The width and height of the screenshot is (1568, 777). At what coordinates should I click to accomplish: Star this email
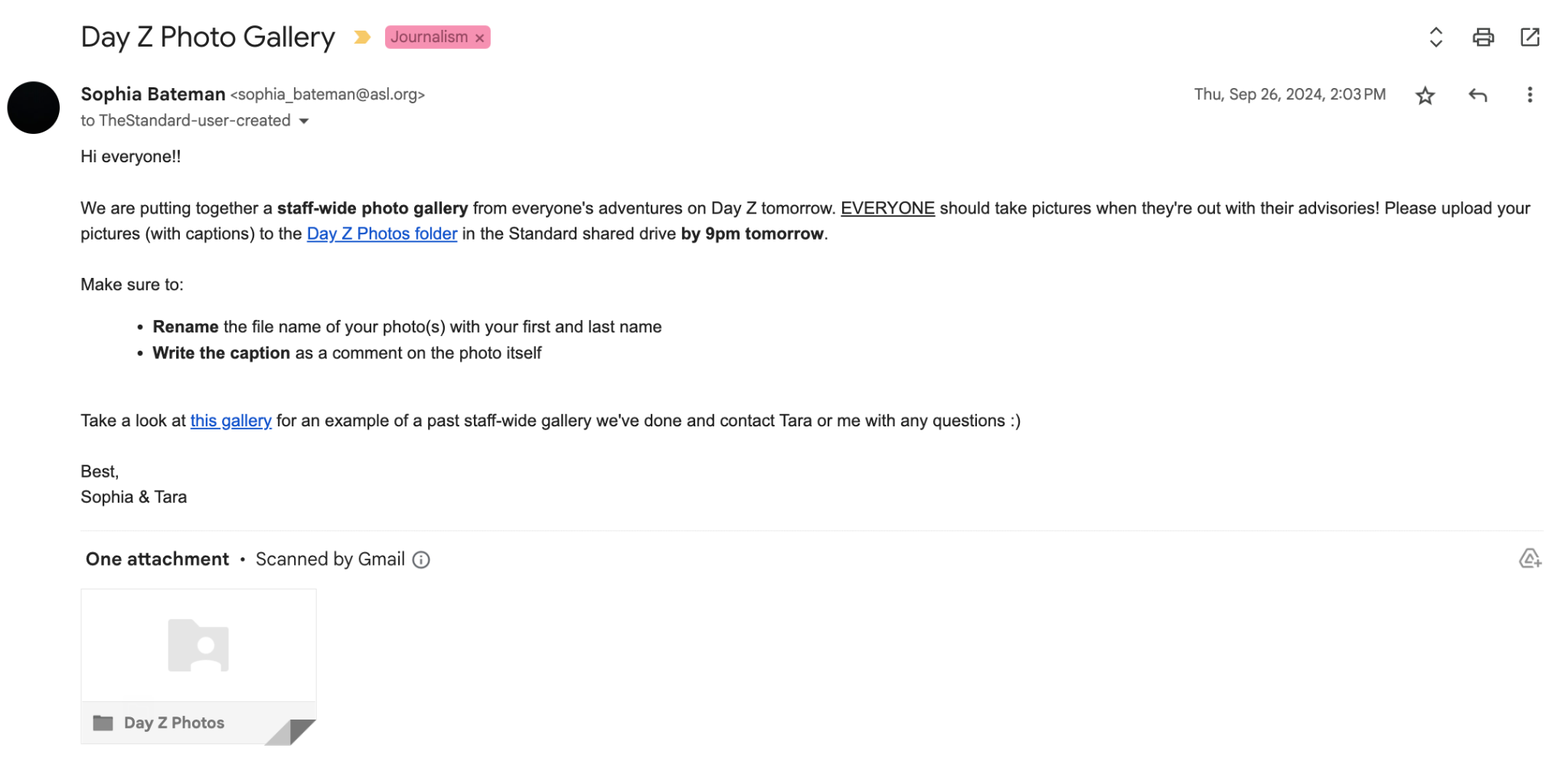click(x=1424, y=96)
